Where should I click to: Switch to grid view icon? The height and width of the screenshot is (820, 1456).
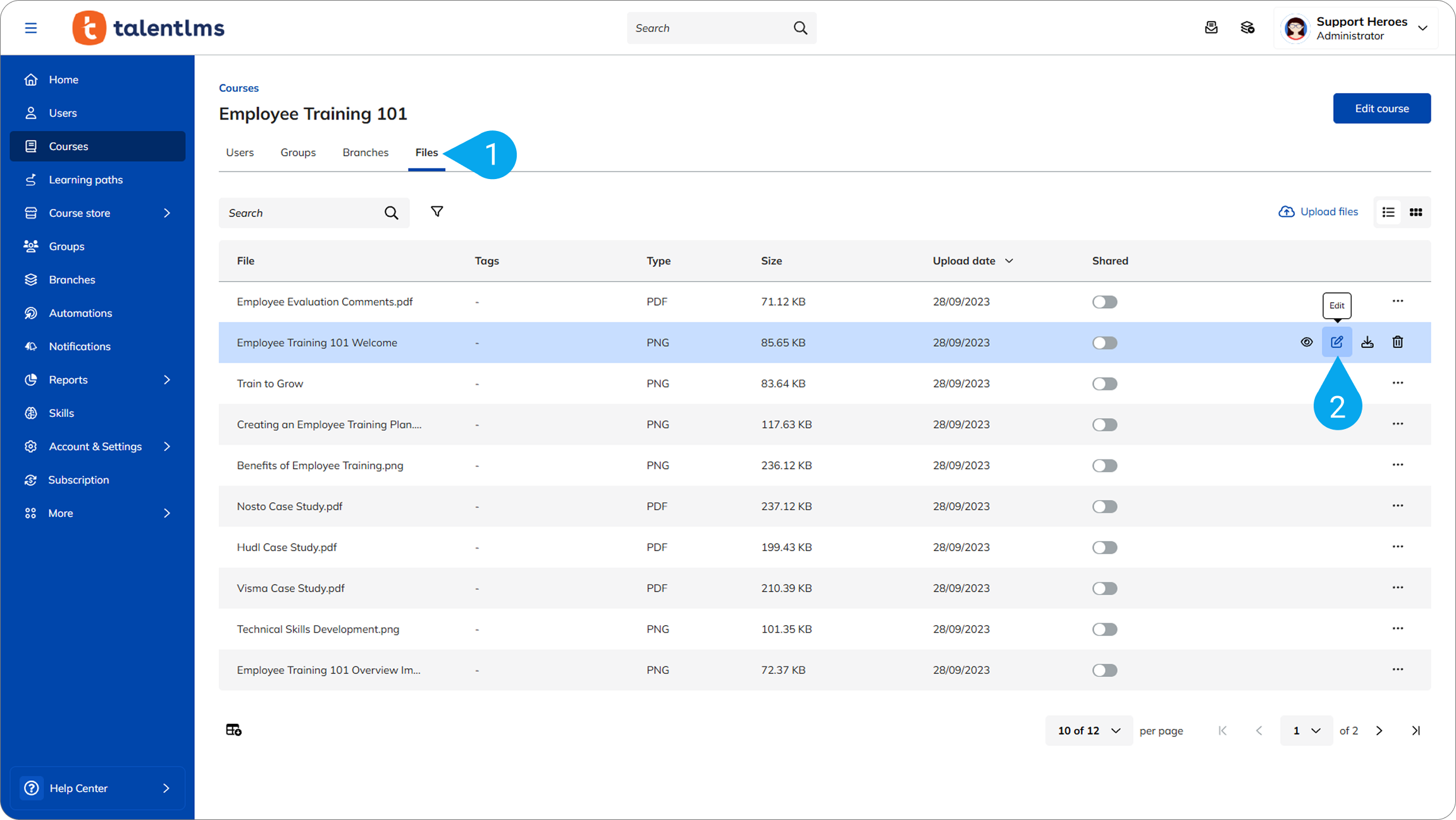coord(1416,213)
